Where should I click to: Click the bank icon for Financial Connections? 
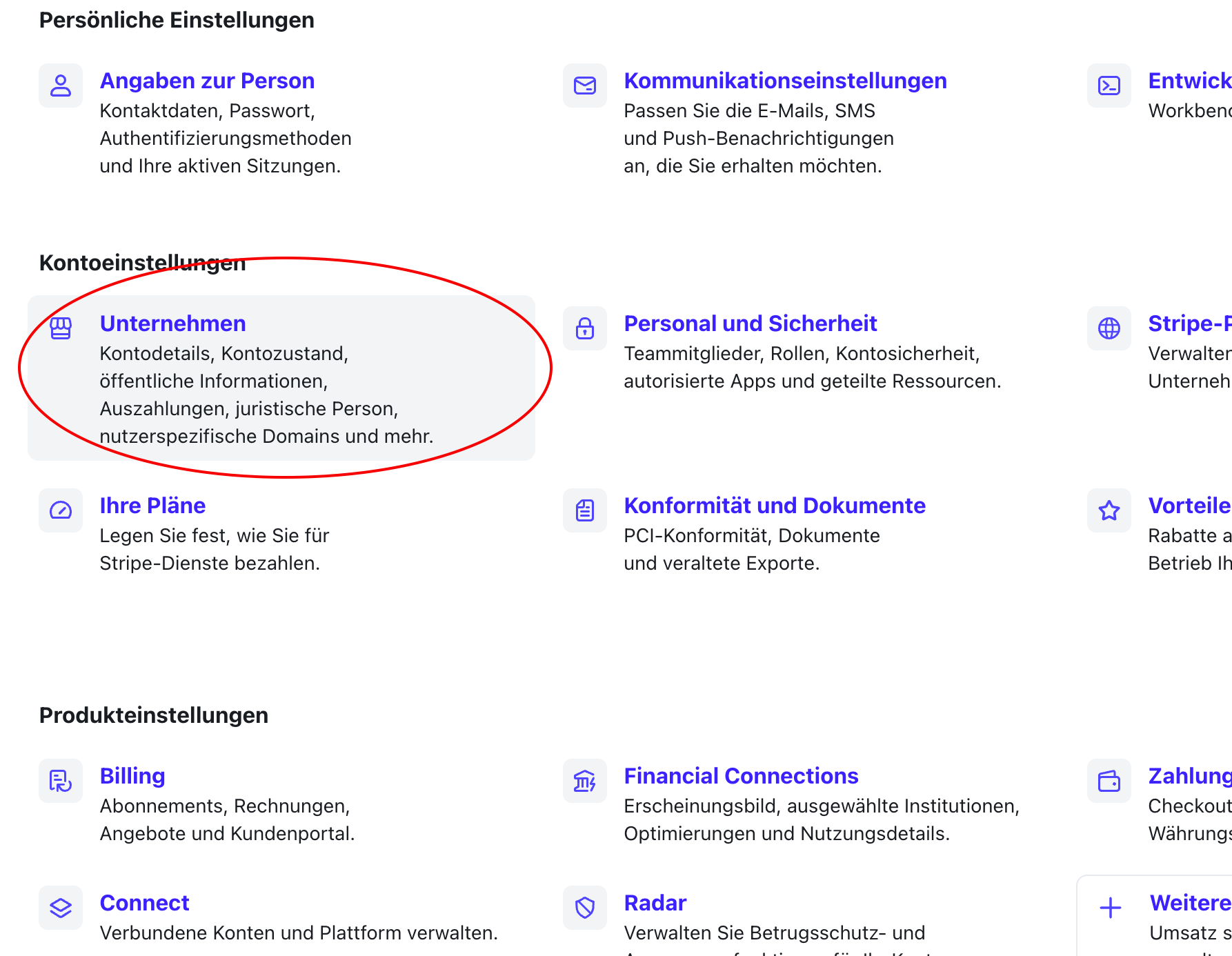[585, 781]
